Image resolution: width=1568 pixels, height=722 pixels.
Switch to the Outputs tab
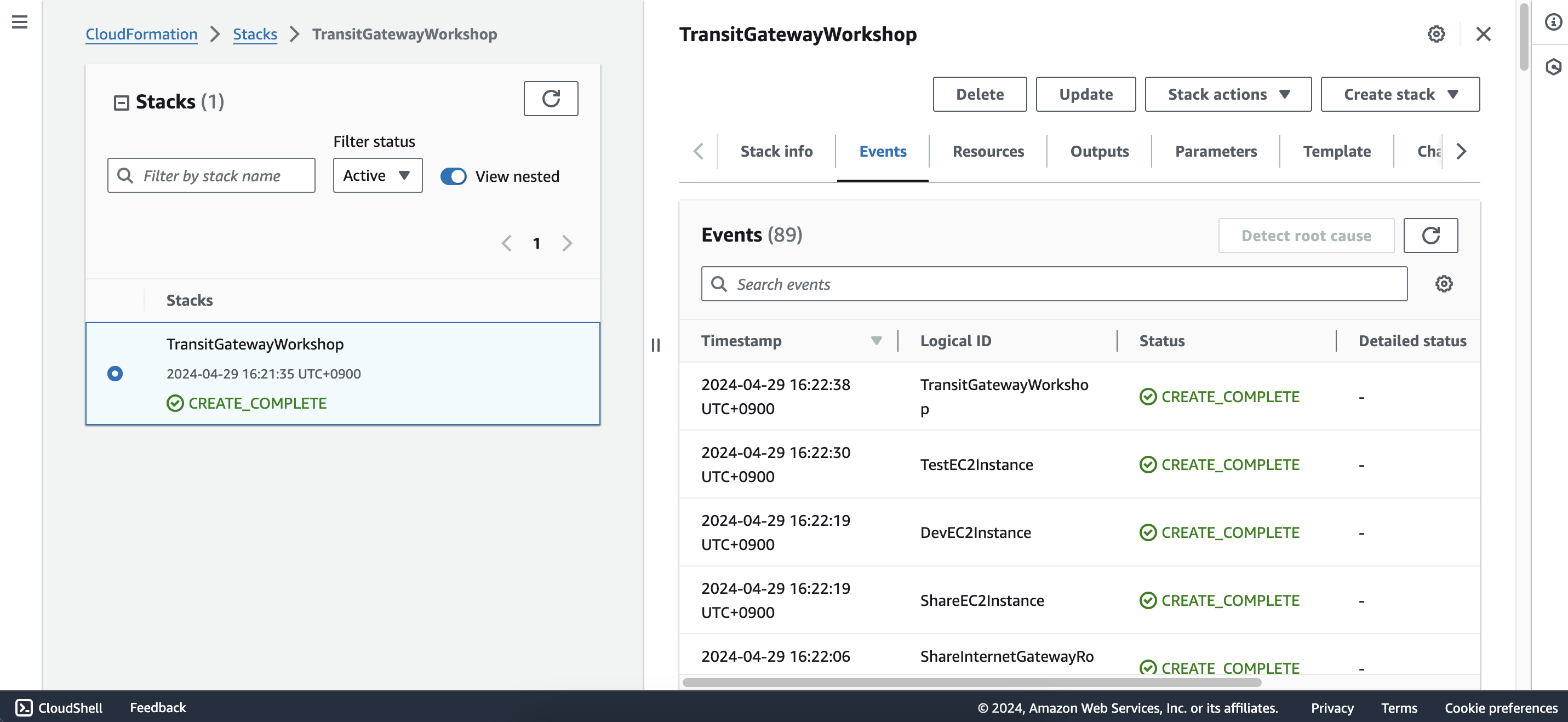point(1100,152)
